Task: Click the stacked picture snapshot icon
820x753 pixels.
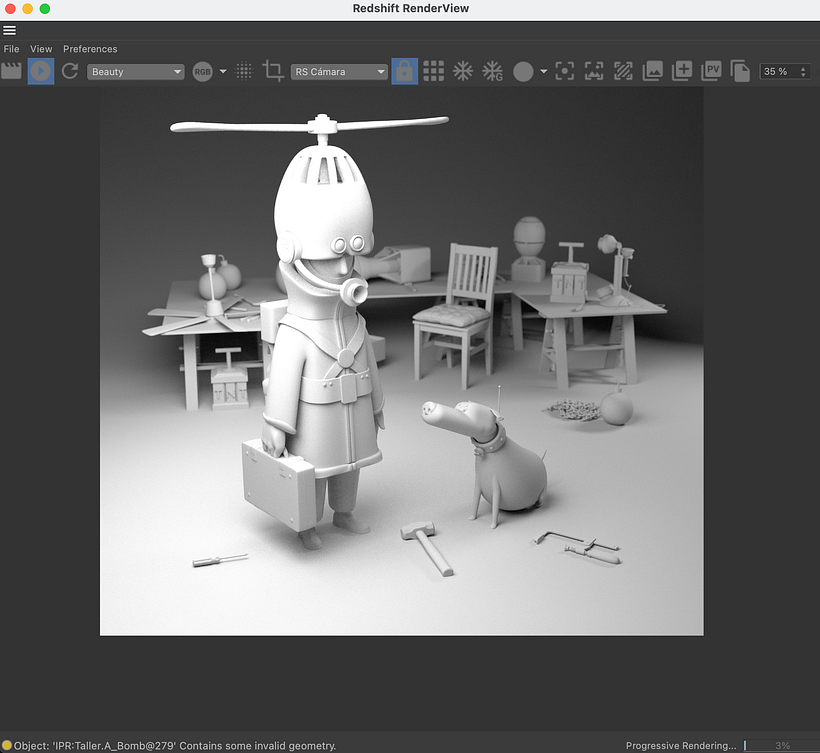Action: click(652, 71)
